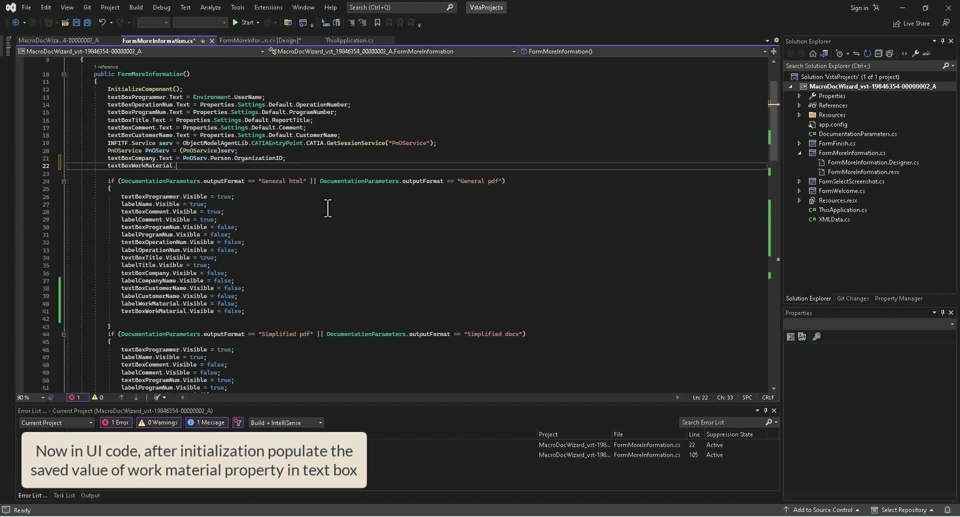Expand the FormFinish.cs node
The width and height of the screenshot is (960, 517).
pyautogui.click(x=799, y=143)
